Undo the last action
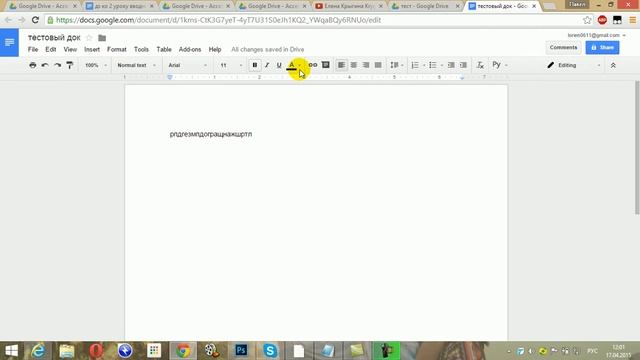This screenshot has height=360, width=640. [x=45, y=65]
